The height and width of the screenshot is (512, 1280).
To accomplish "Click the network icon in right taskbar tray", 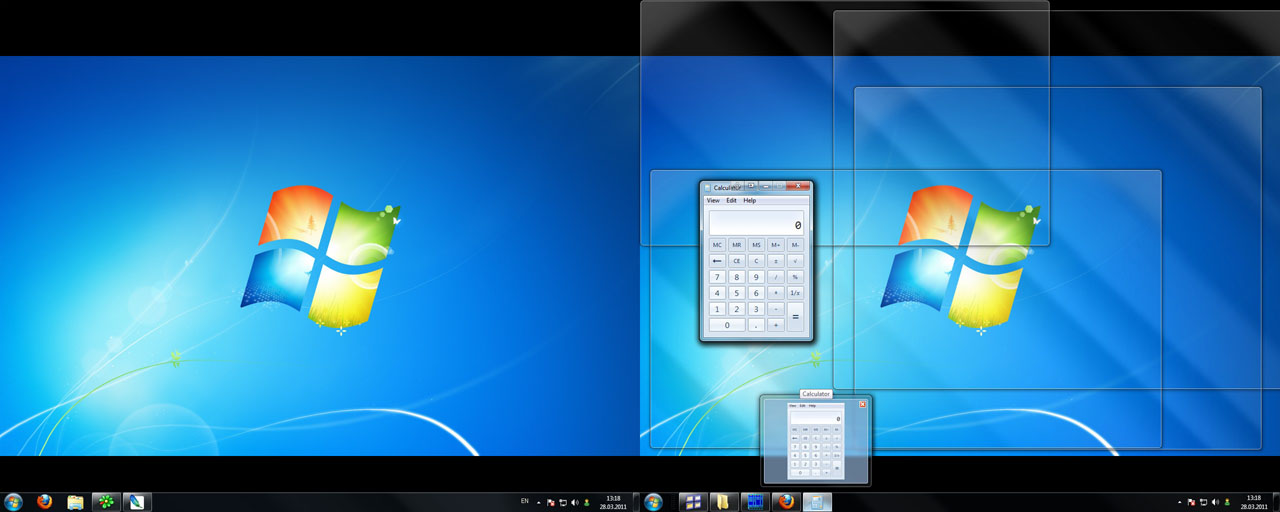I will click(1203, 502).
